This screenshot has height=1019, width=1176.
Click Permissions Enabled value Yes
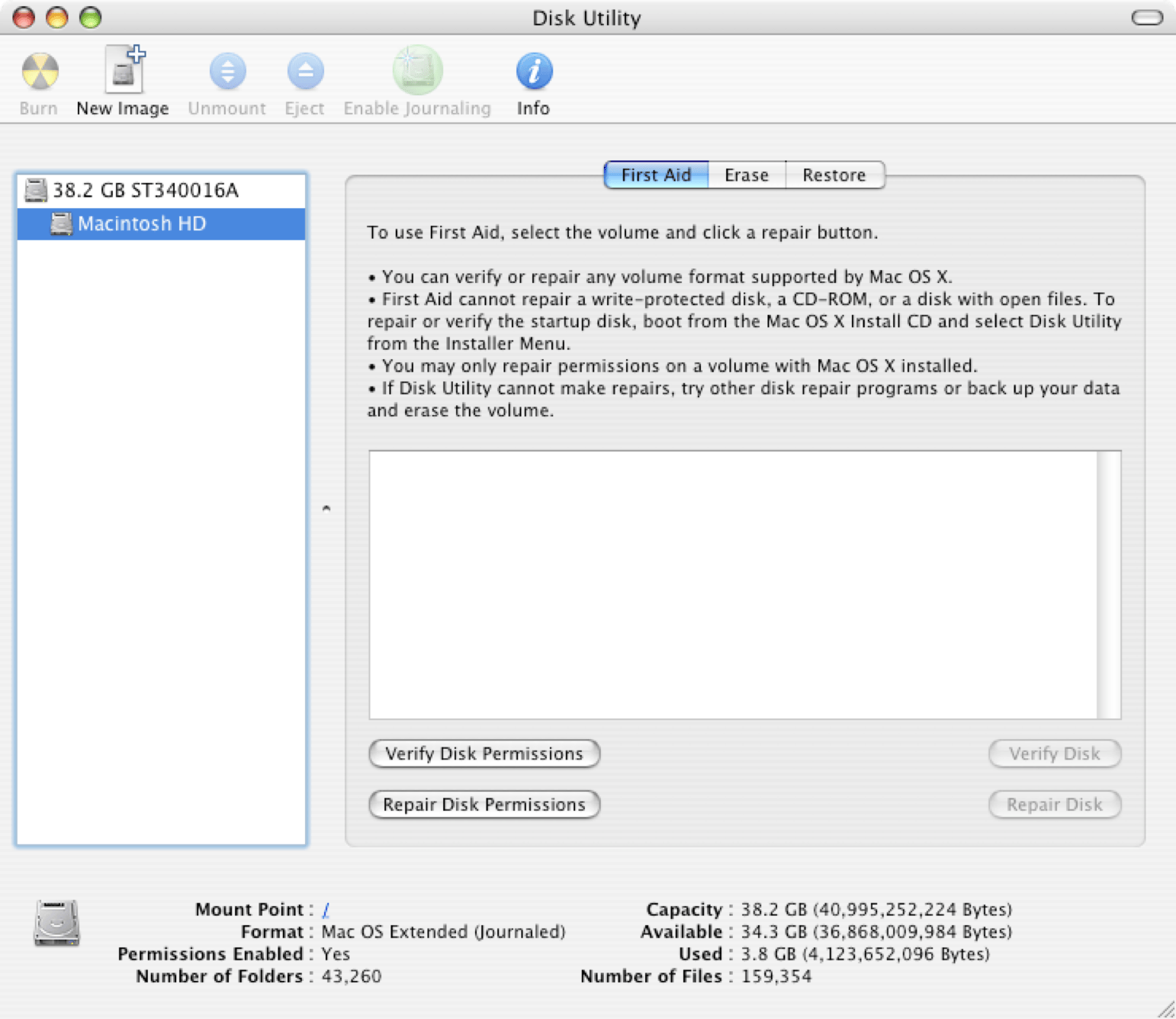(336, 953)
